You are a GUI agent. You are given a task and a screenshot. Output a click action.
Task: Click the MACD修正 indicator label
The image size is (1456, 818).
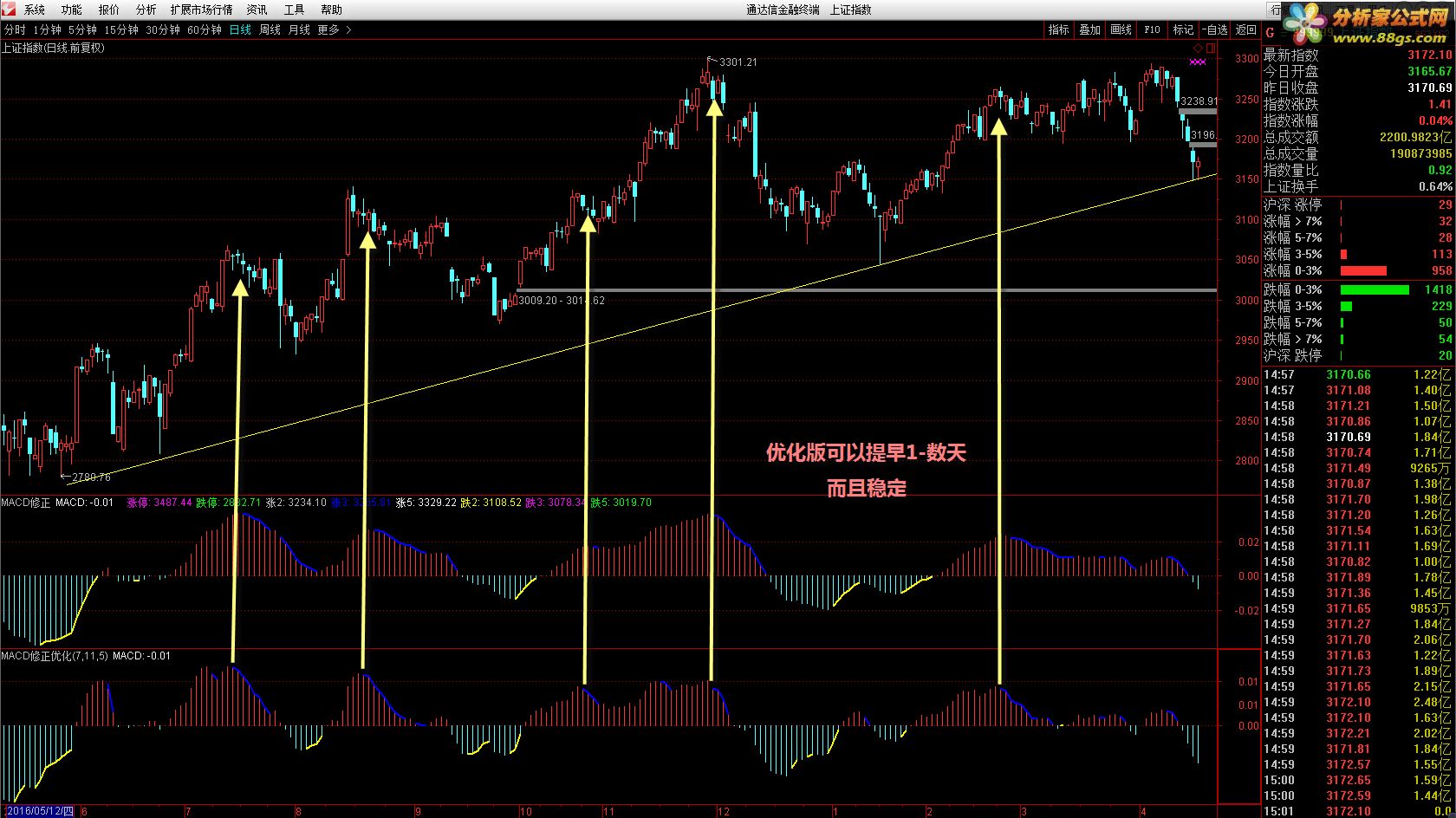(x=26, y=503)
